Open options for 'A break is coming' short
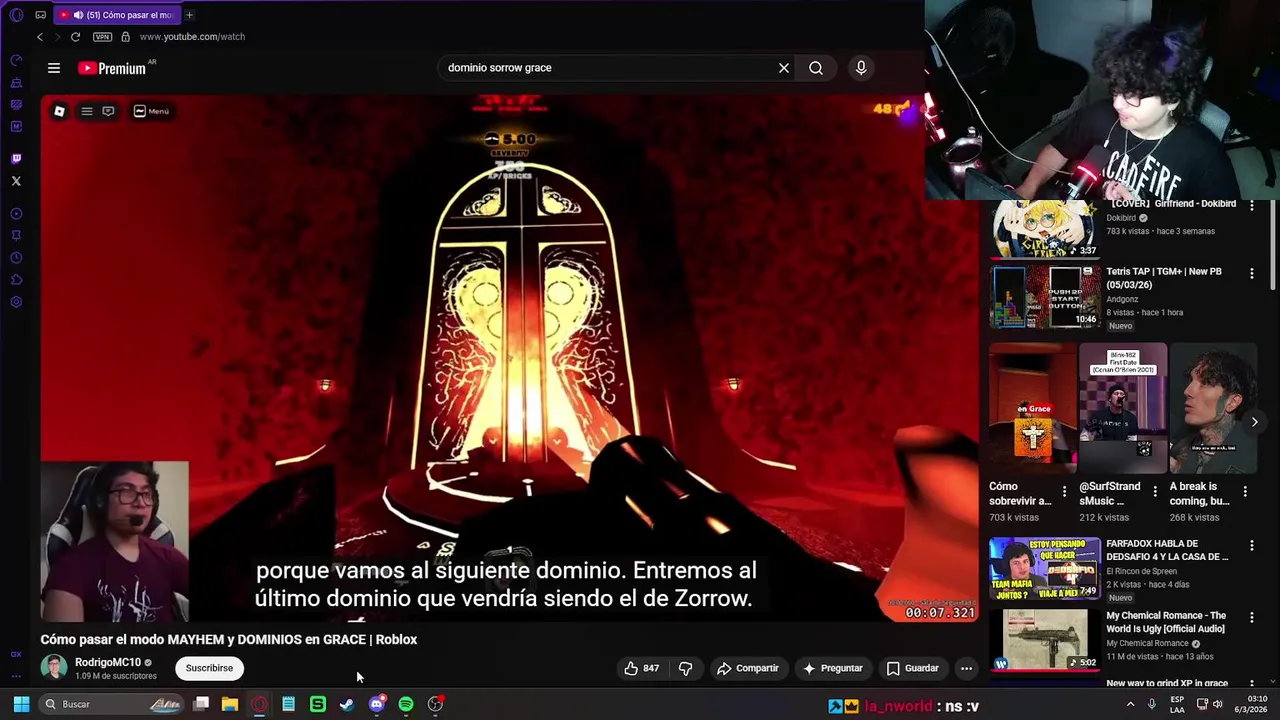 click(x=1245, y=492)
